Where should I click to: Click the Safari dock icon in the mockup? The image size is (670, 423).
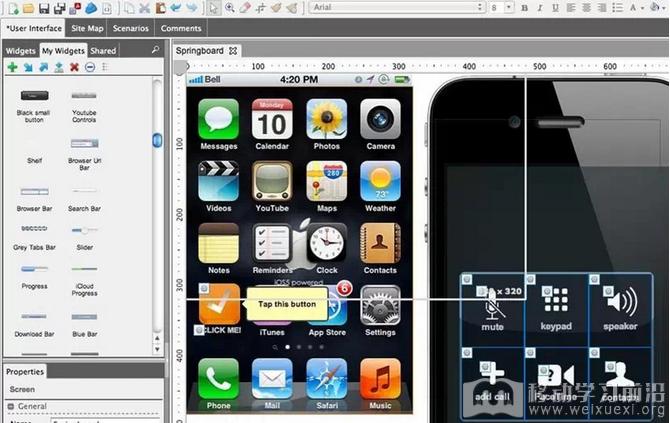(326, 379)
